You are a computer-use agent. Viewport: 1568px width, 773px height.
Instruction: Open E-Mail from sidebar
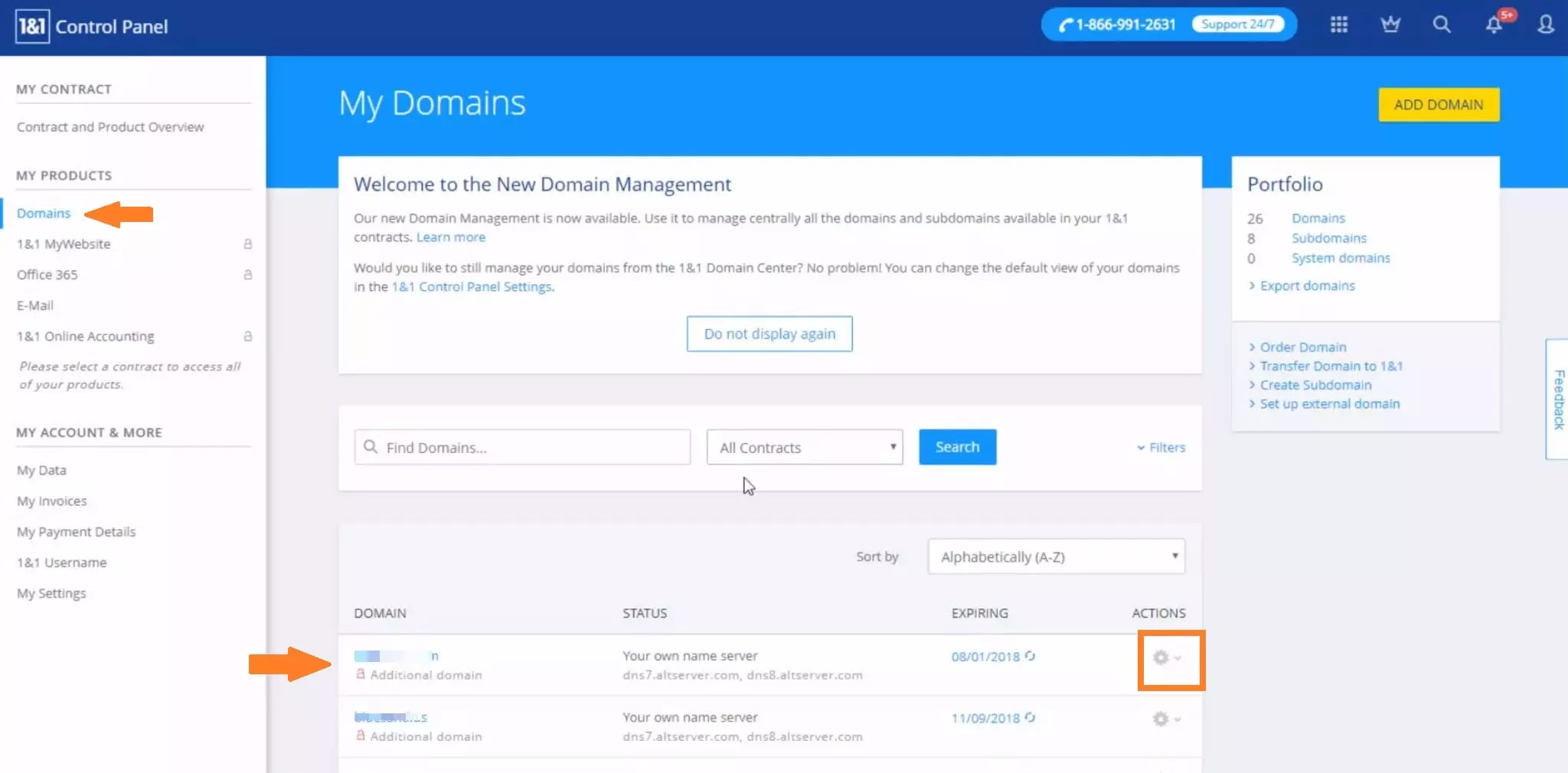tap(35, 305)
